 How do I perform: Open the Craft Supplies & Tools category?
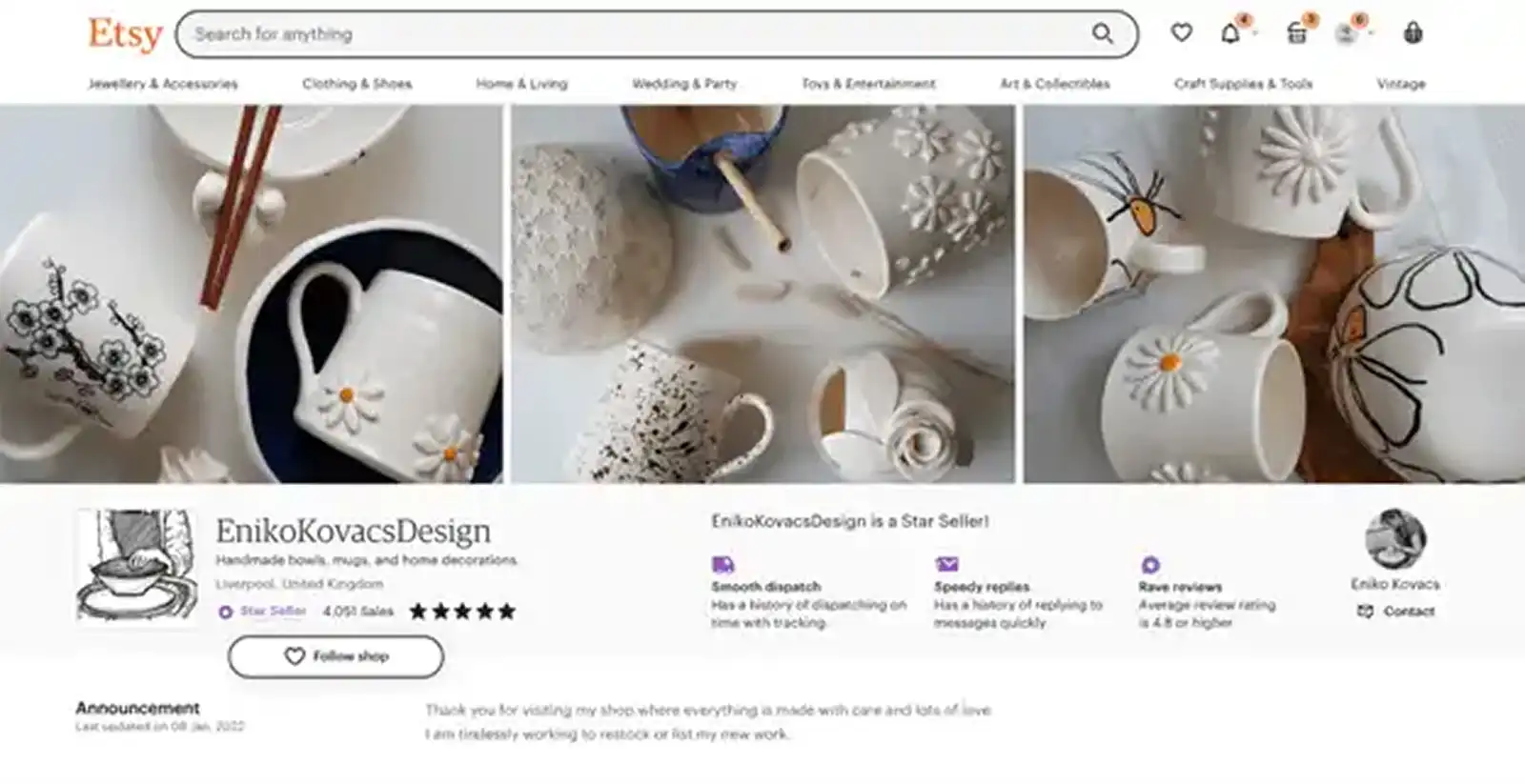(x=1244, y=84)
